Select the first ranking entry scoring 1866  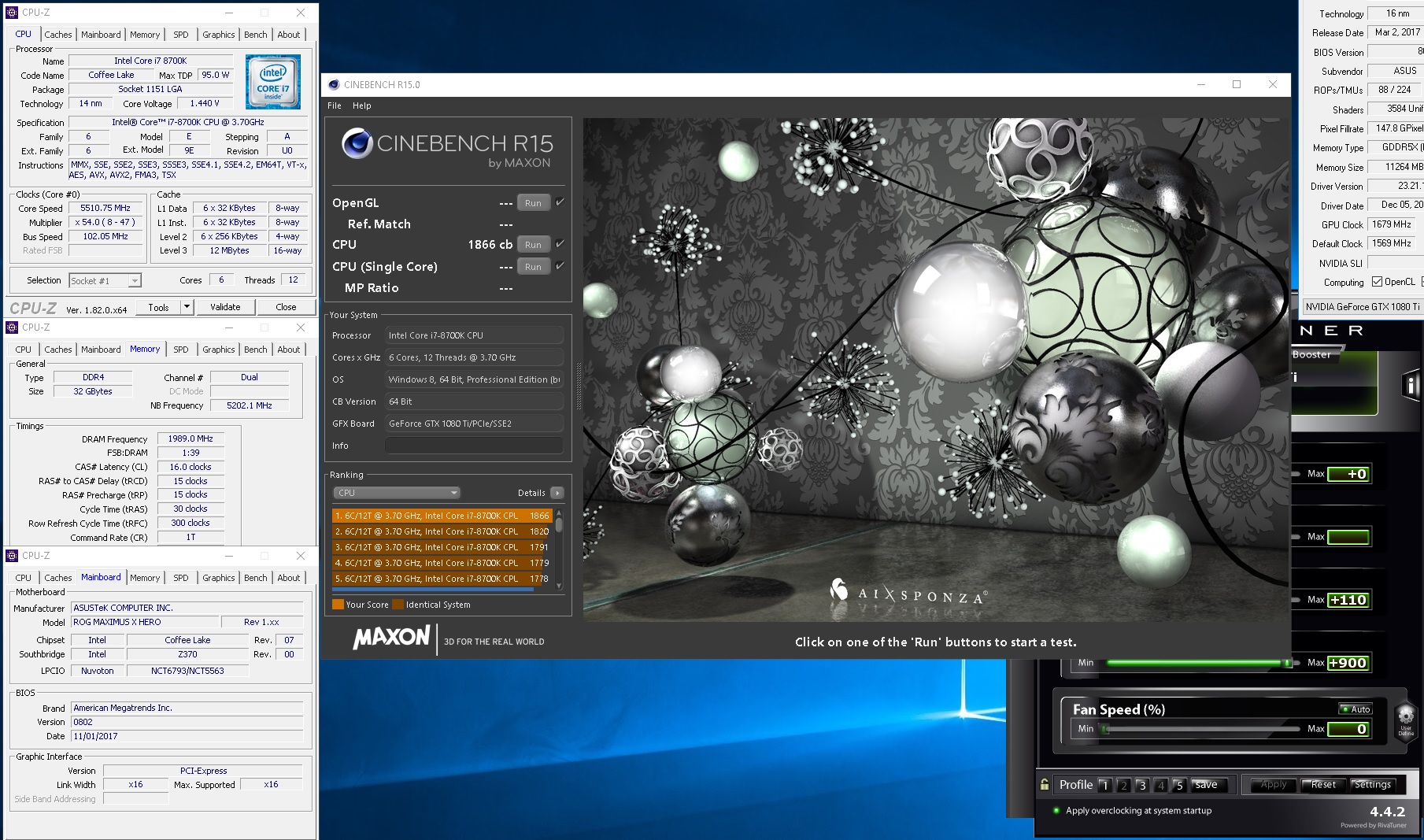pos(442,516)
